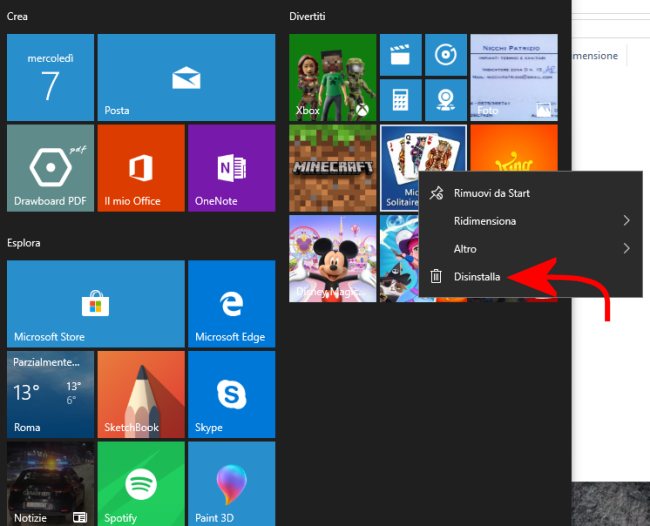Open the Il mio Office tile
The image size is (650, 526).
141,168
